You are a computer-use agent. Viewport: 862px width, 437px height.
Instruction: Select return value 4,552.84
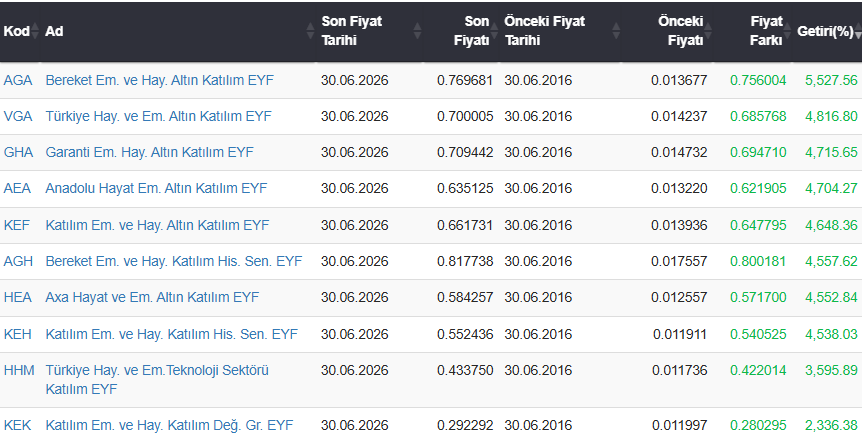(831, 297)
